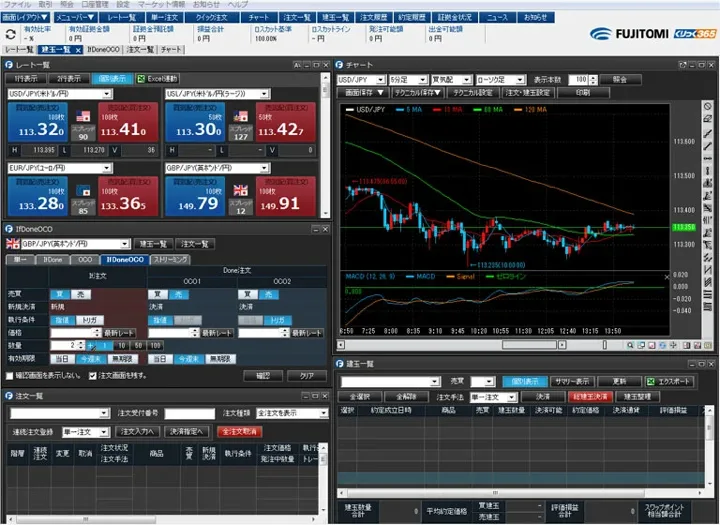Viewport: 720px width, 525px height.
Task: Click the crosshair icon below the chart
Action: 673,345
